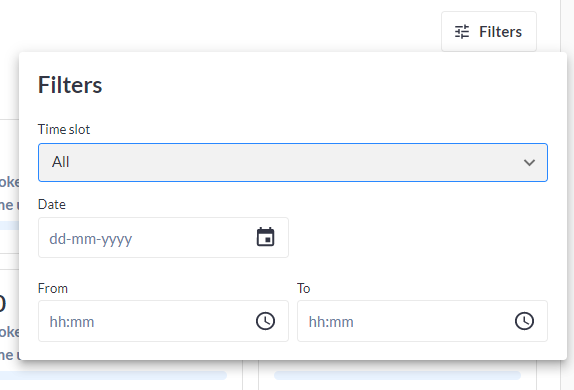574x390 pixels.
Task: Click the To field label
Action: click(303, 289)
